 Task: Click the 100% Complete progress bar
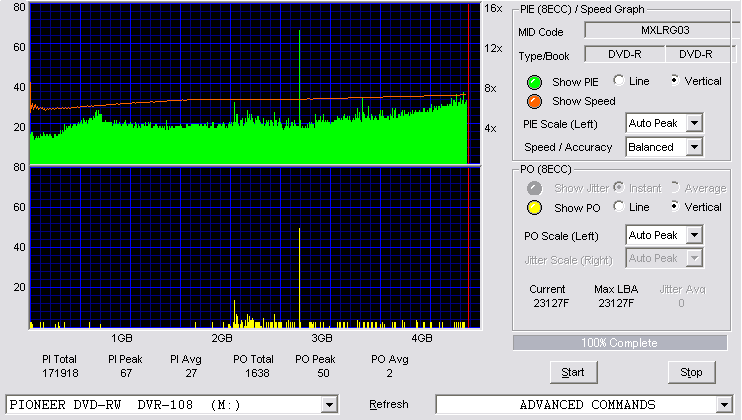620,343
